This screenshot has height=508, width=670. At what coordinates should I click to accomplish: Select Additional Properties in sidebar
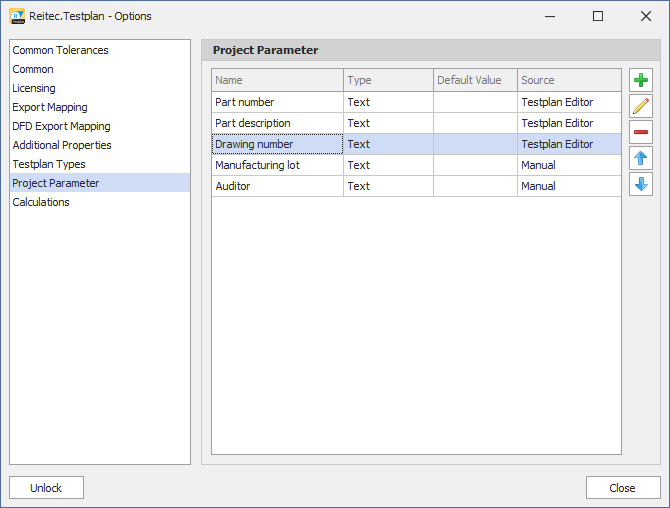tap(62, 145)
